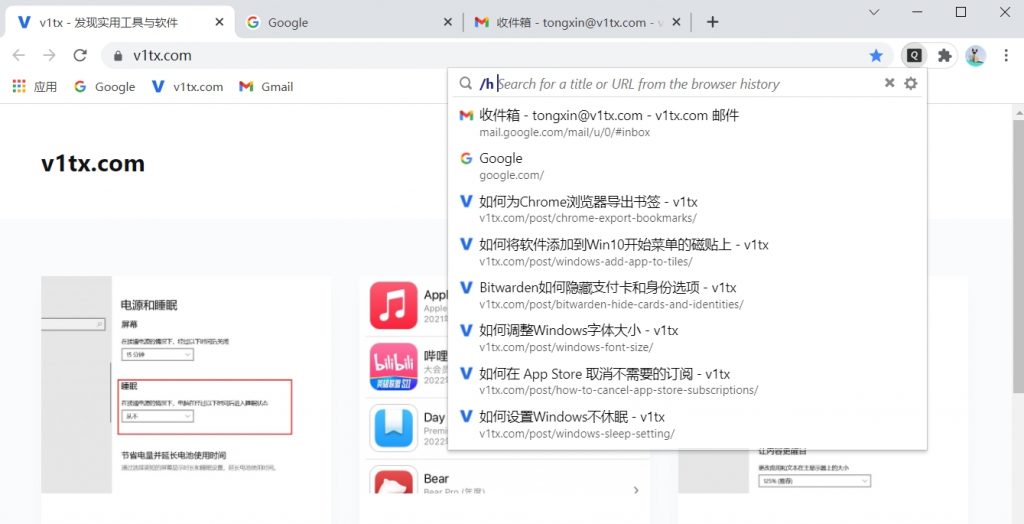Open a new tab with plus button
The width and height of the screenshot is (1024, 524).
click(713, 22)
